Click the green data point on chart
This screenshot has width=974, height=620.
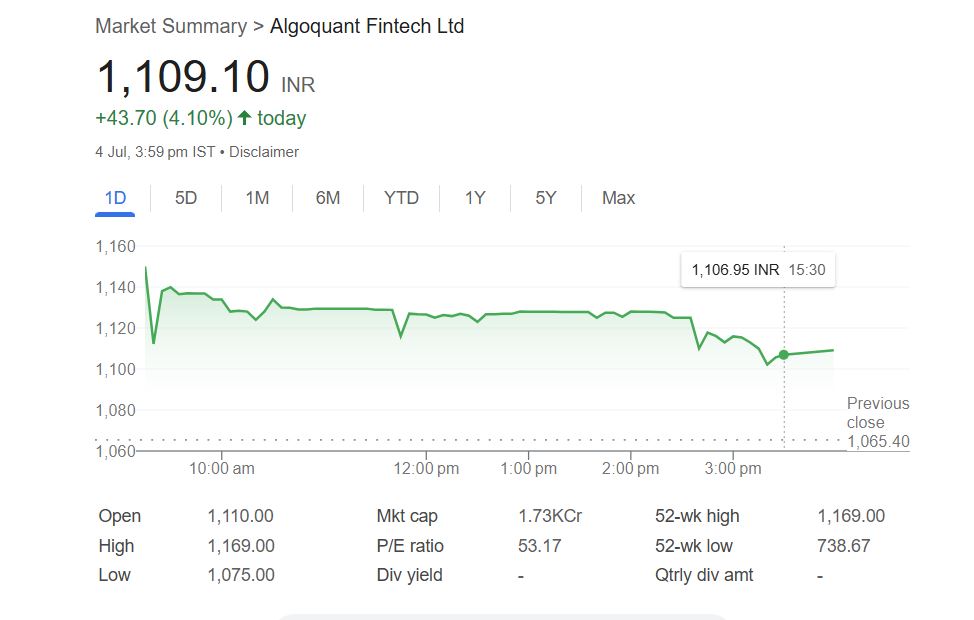tap(783, 354)
